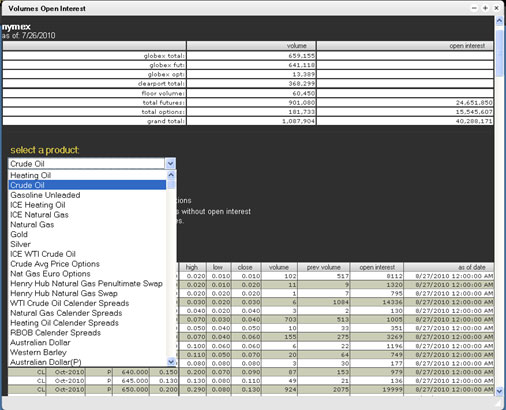Sort by prev volume column header
This screenshot has width=506, height=410.
coord(323,267)
